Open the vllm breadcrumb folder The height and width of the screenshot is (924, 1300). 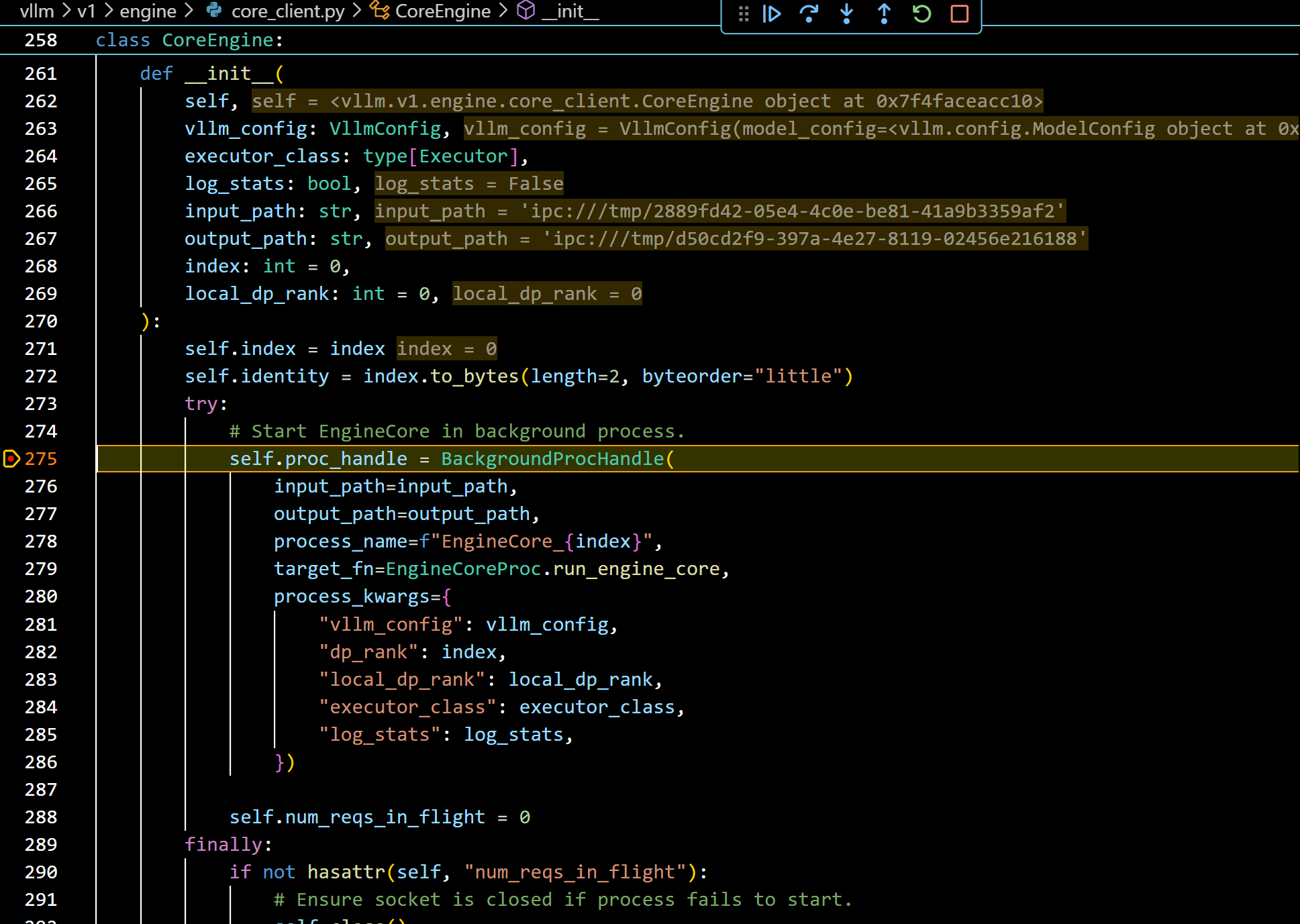point(37,11)
